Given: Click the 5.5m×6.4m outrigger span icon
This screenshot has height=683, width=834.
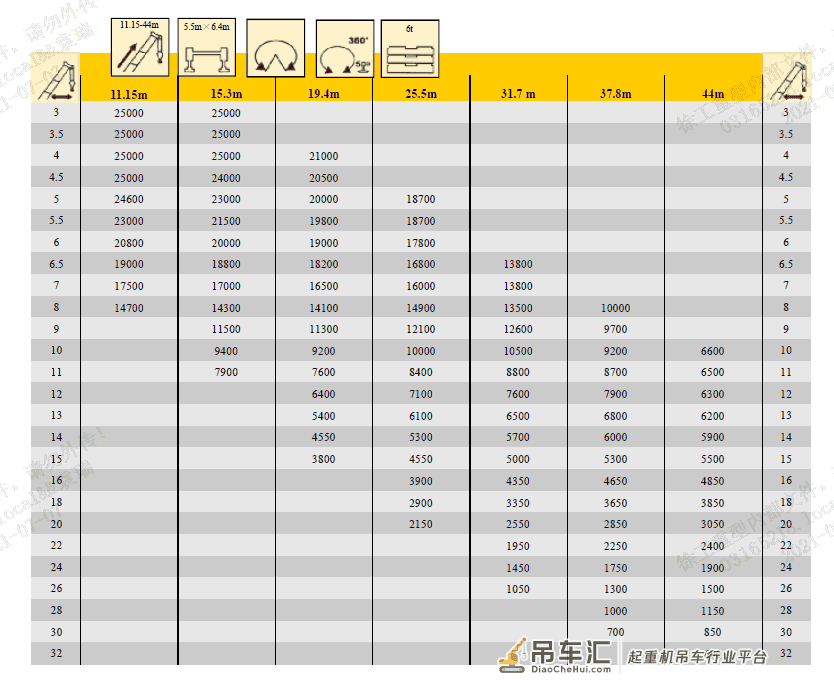Looking at the screenshot, I should coord(206,47).
